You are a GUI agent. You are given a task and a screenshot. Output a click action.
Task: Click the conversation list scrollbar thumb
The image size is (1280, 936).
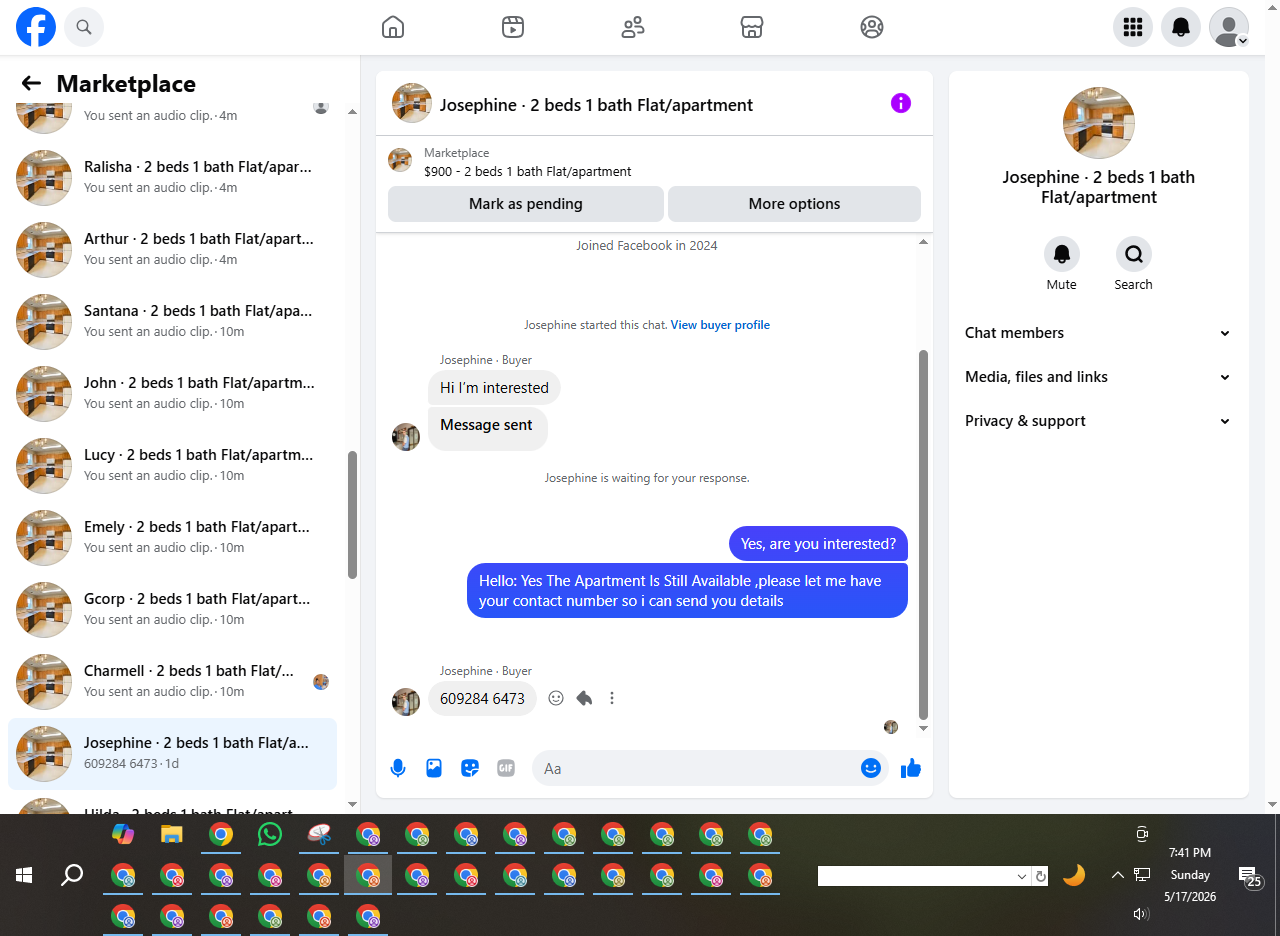click(x=352, y=514)
